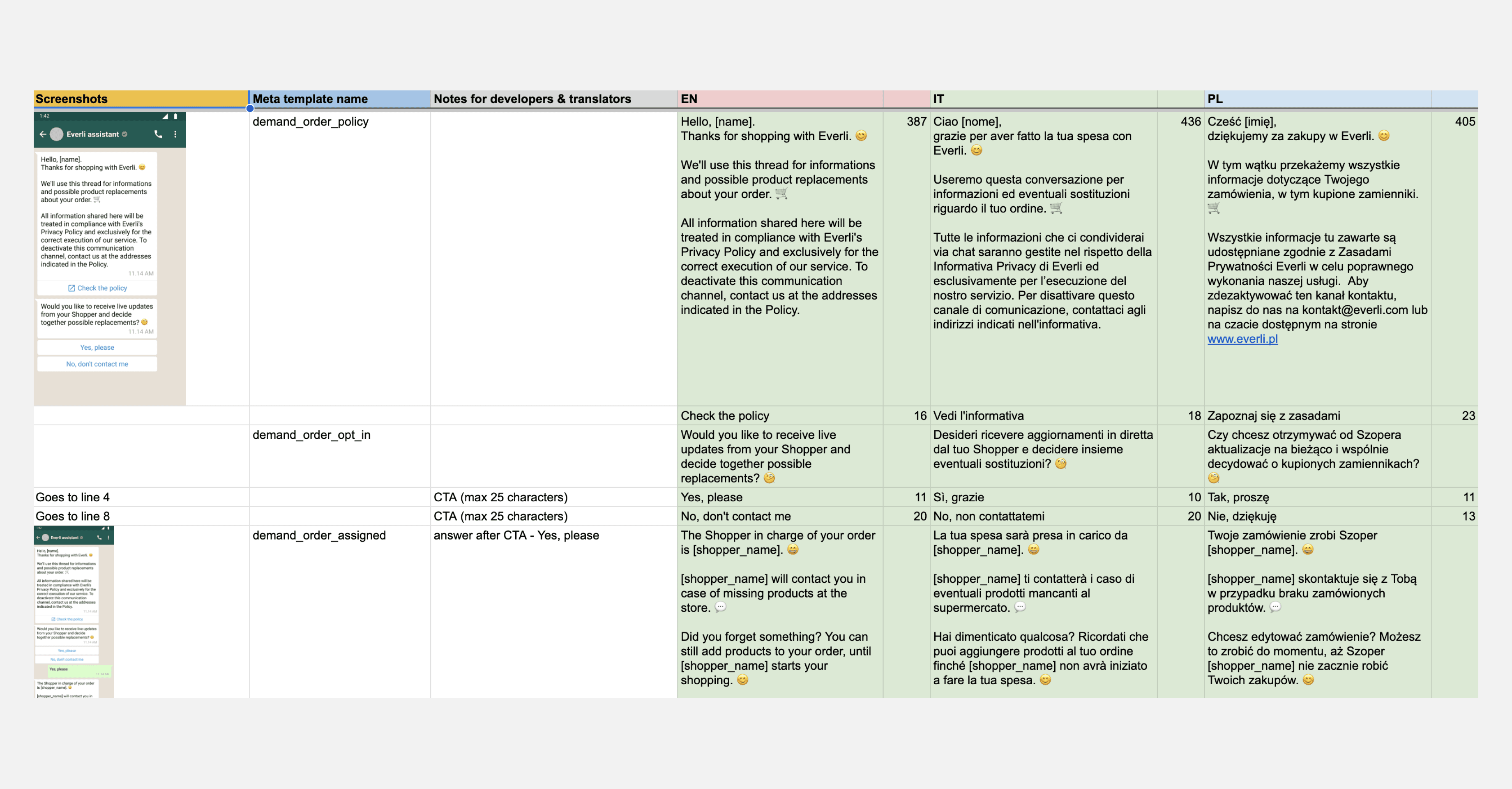This screenshot has height=789, width=1512.
Task: Click the EN column header cell
Action: point(779,99)
